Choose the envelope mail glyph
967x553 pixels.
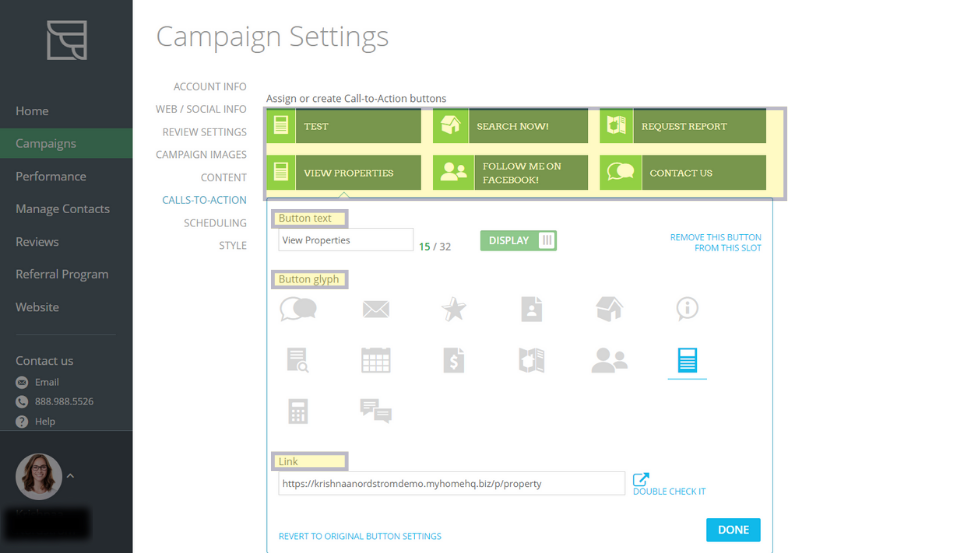click(376, 310)
